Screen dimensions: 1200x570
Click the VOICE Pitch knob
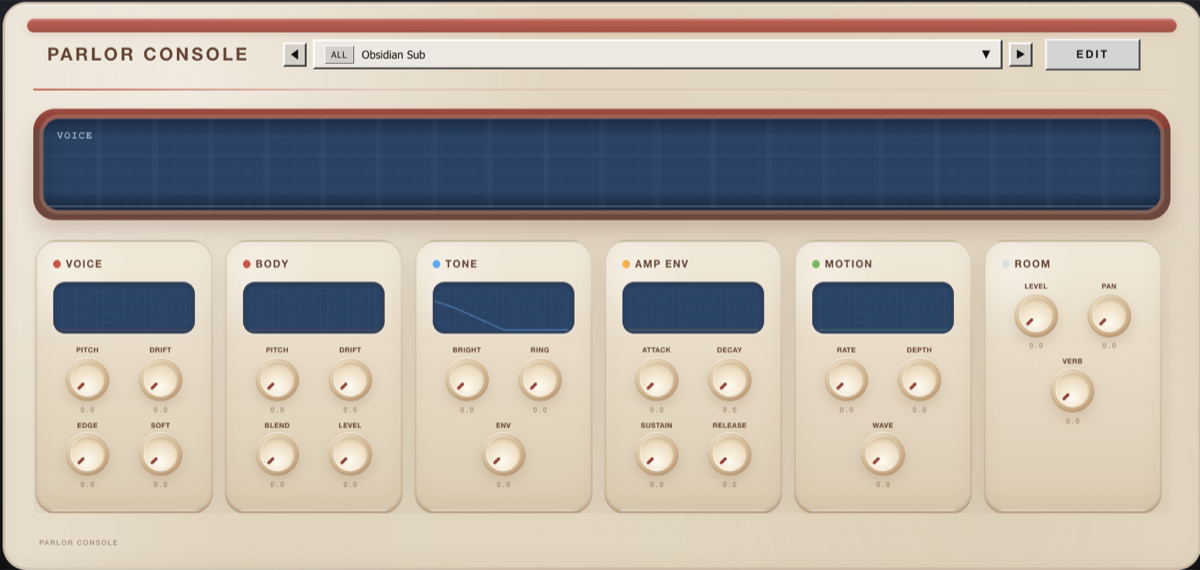pyautogui.click(x=87, y=380)
